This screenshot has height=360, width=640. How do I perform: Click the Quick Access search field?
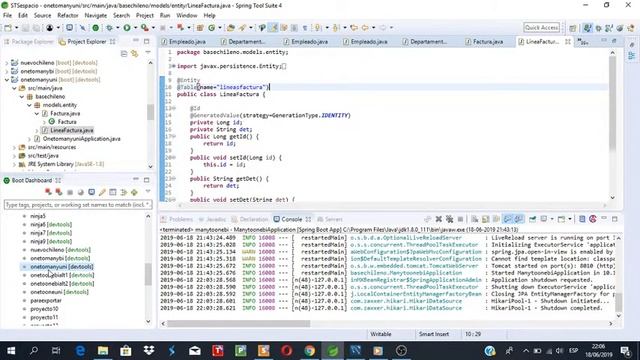pyautogui.click(x=542, y=27)
